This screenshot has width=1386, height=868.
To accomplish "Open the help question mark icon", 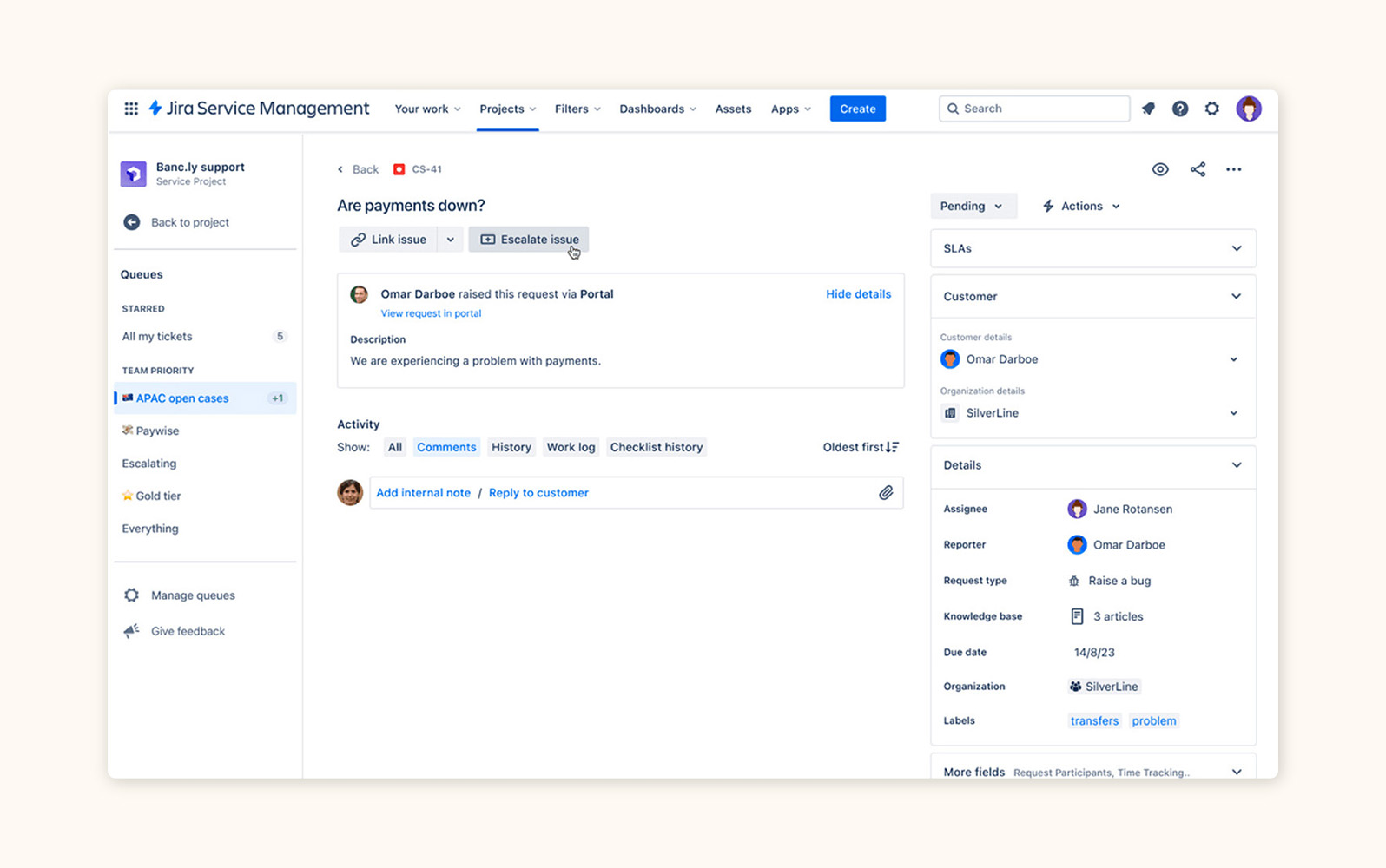I will [1180, 108].
